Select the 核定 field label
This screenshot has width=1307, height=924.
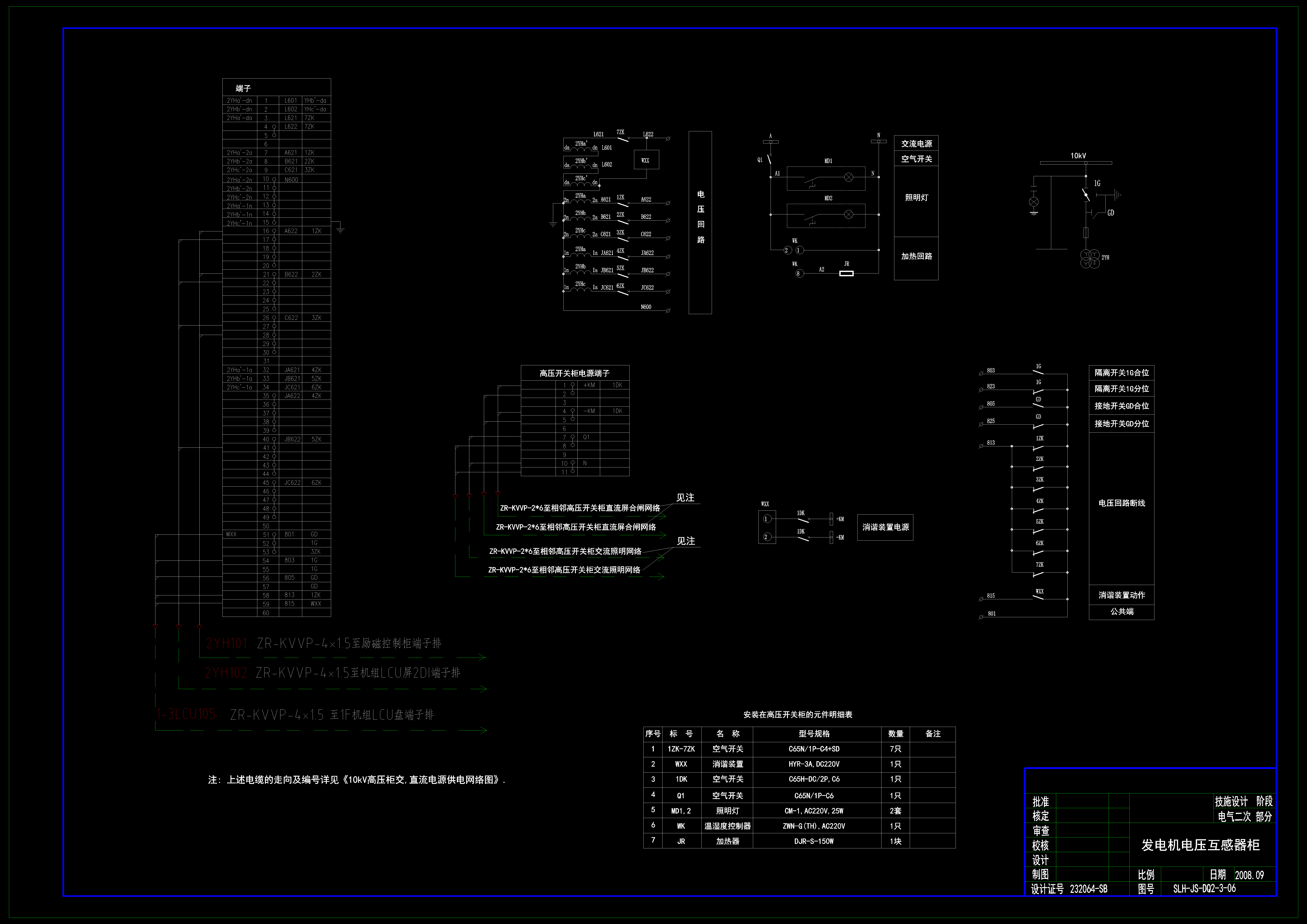click(x=1041, y=816)
